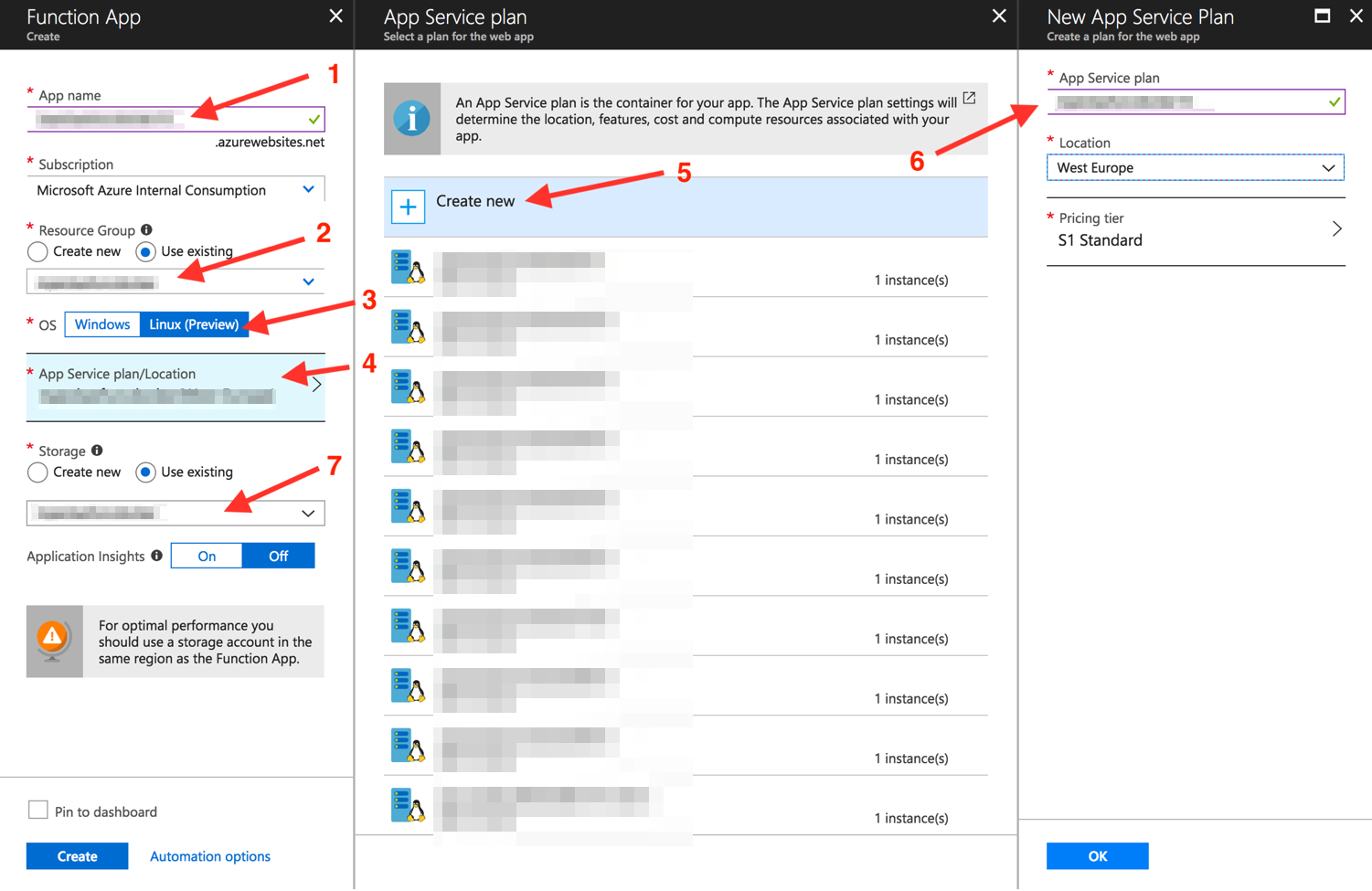Close the App Service plan blade
The height and width of the screenshot is (891, 1372).
(999, 16)
